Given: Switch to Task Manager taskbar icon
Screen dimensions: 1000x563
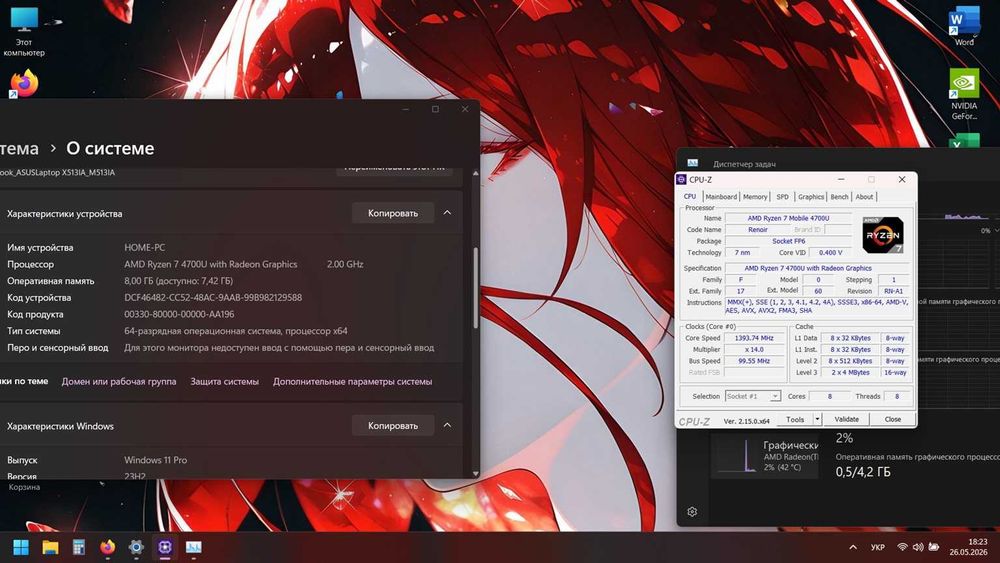Looking at the screenshot, I should coord(193,547).
